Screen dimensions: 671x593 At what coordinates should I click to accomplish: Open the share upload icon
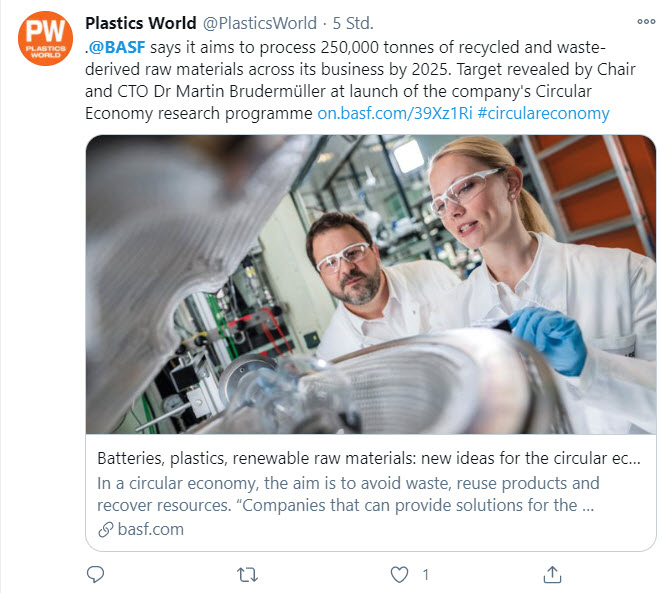tap(552, 575)
